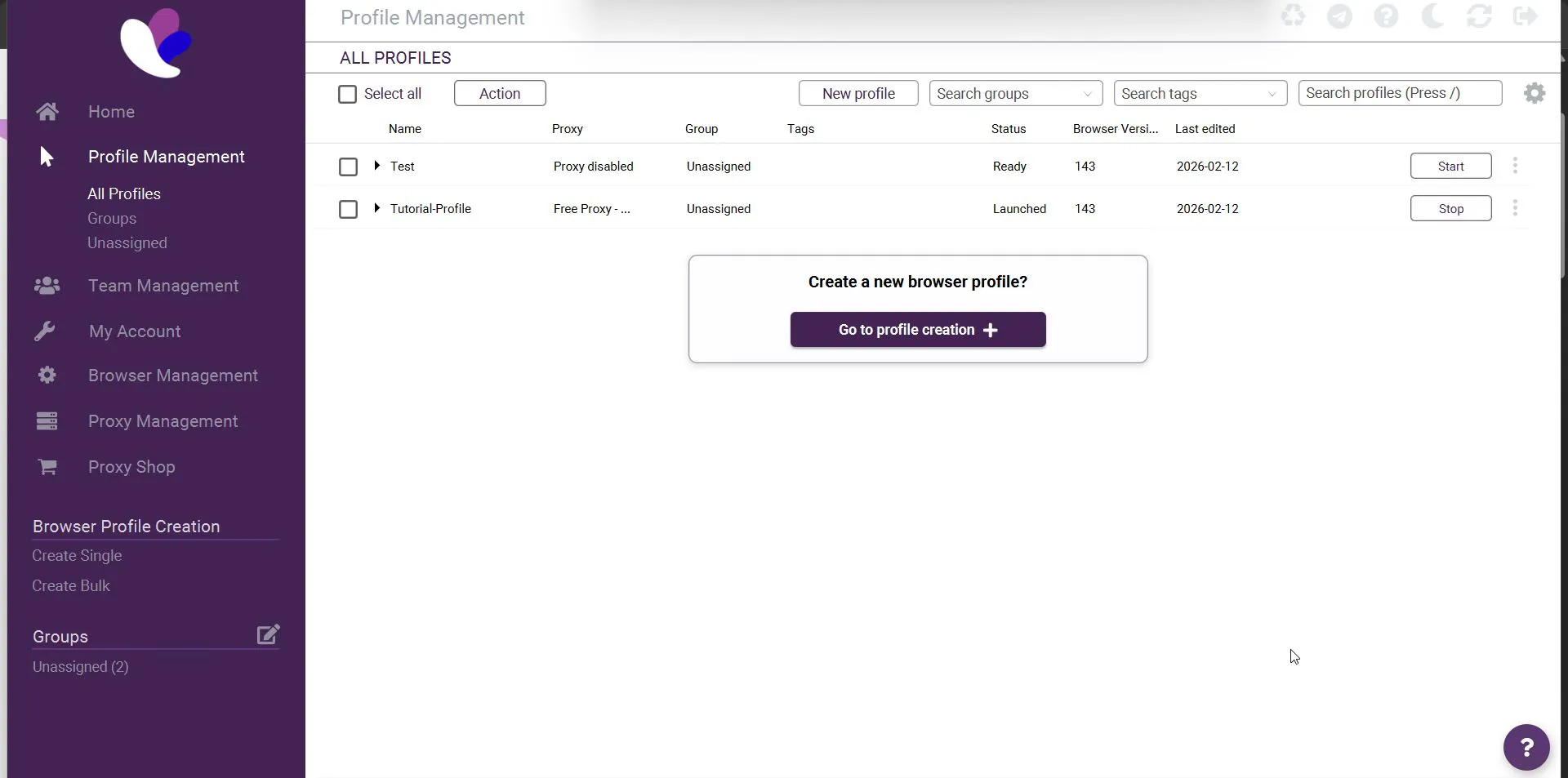Check the Select all checkbox
Screen dimensions: 1568x778
[x=348, y=94]
